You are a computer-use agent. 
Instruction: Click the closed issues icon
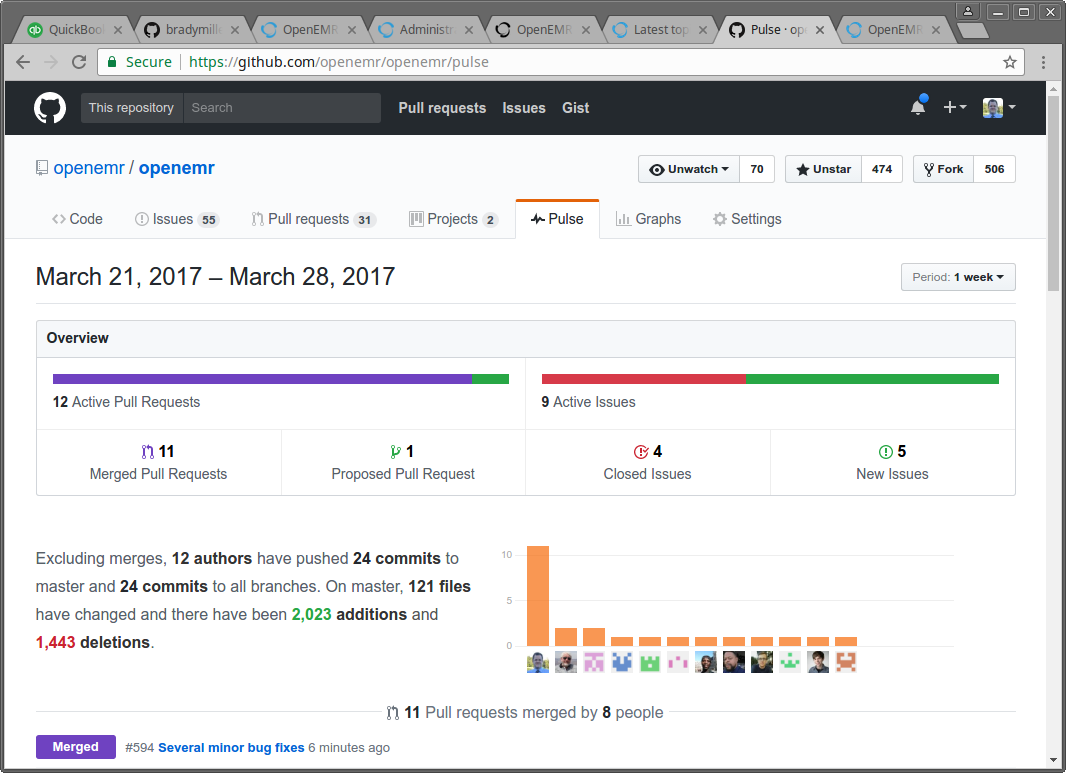(x=640, y=451)
